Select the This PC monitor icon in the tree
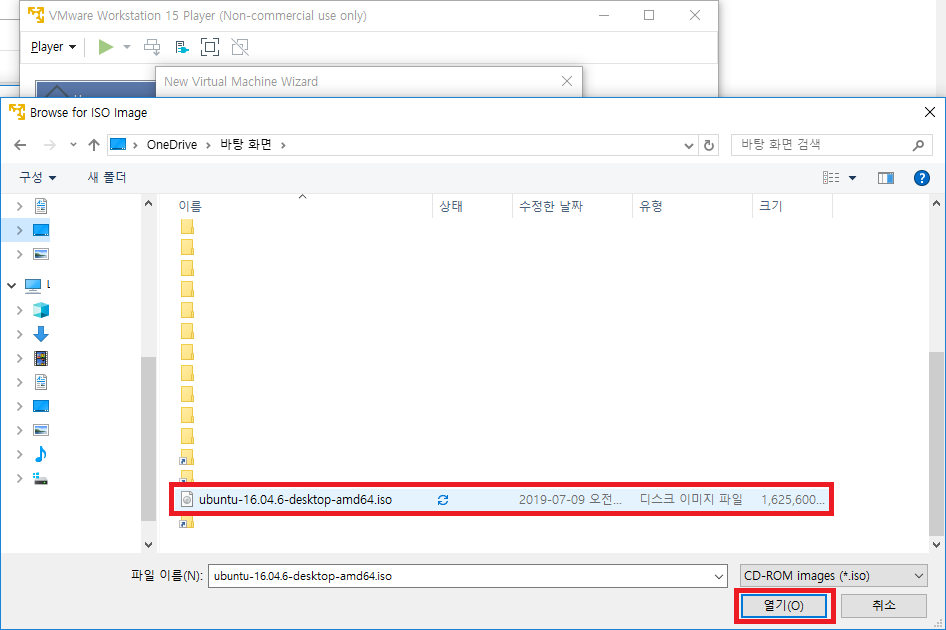 (33, 285)
